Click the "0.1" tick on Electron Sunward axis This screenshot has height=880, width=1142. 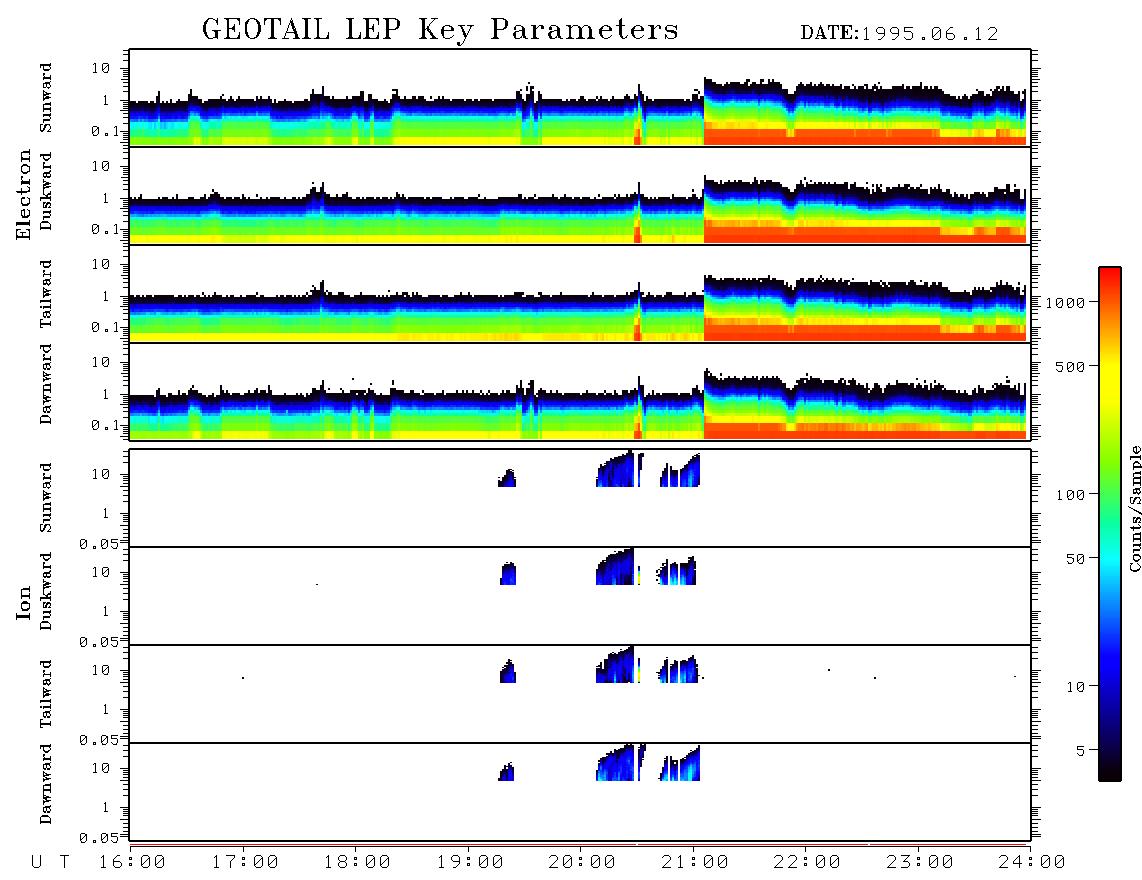pyautogui.click(x=106, y=132)
